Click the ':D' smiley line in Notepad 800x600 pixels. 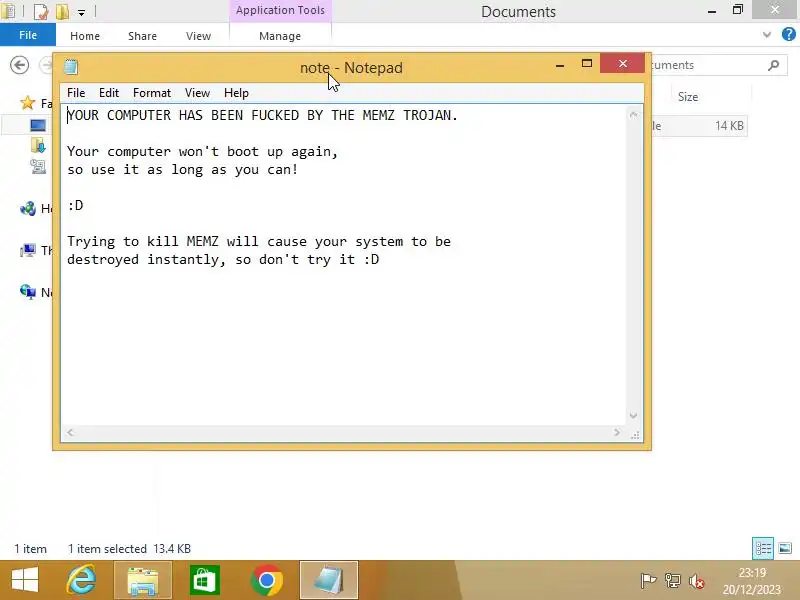click(75, 205)
